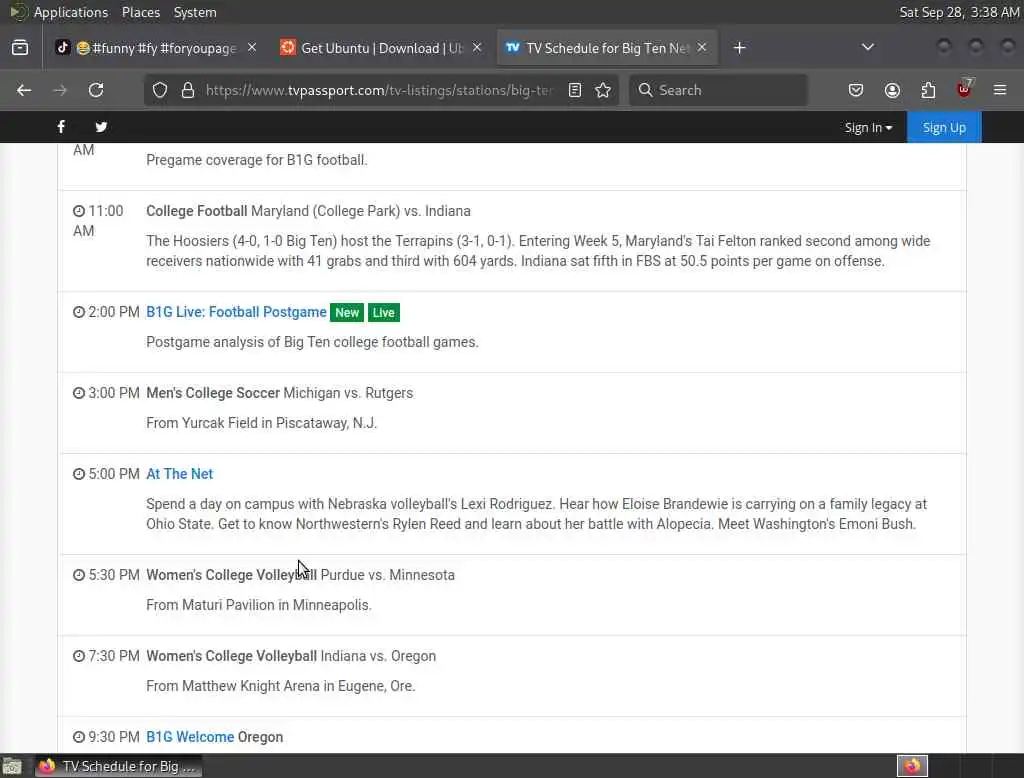Click the College Football Maryland vs. Indiana title

pos(308,211)
